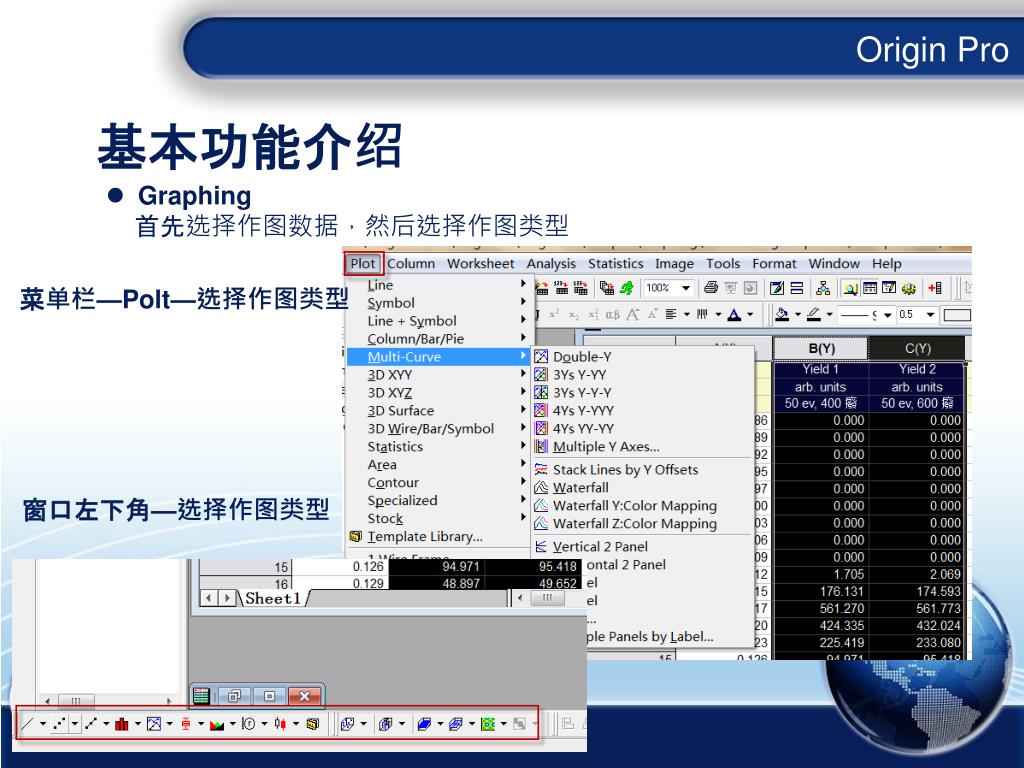The height and width of the screenshot is (768, 1024).
Task: Select the C(Y) column header
Action: (x=918, y=349)
